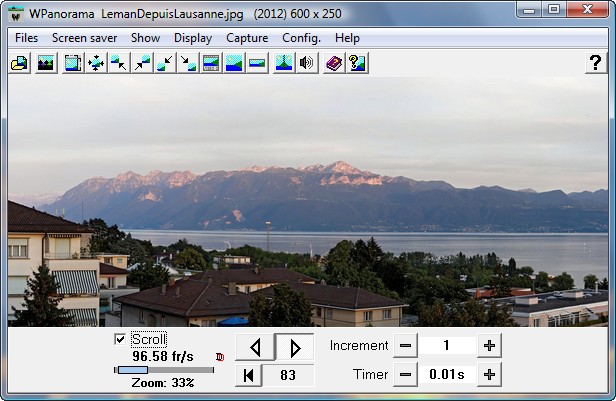
Task: Disable the Scroll checkbox
Action: (121, 340)
